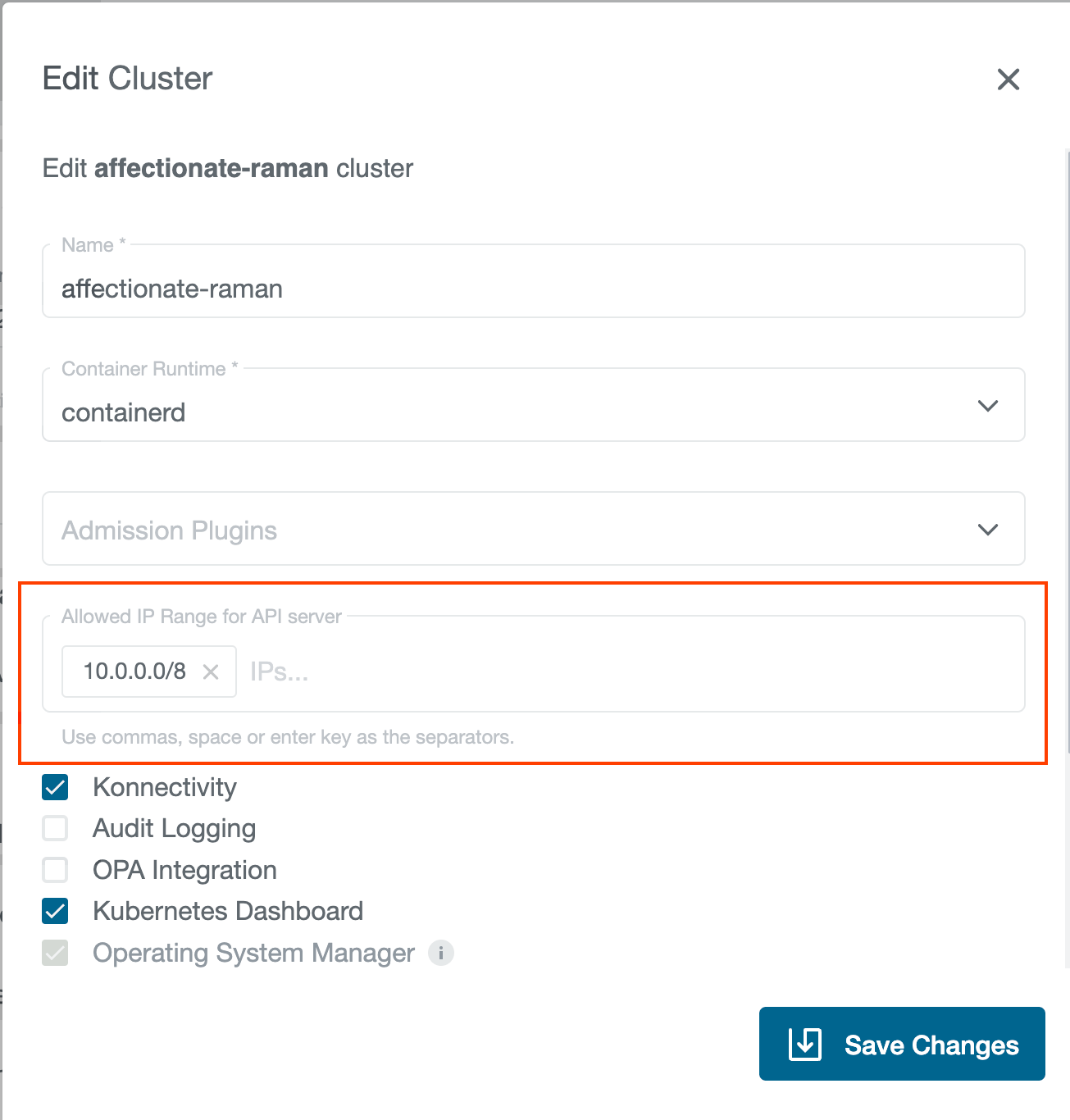The width and height of the screenshot is (1070, 1120).
Task: Click the chevron on Container Runtime field
Action: click(x=988, y=405)
